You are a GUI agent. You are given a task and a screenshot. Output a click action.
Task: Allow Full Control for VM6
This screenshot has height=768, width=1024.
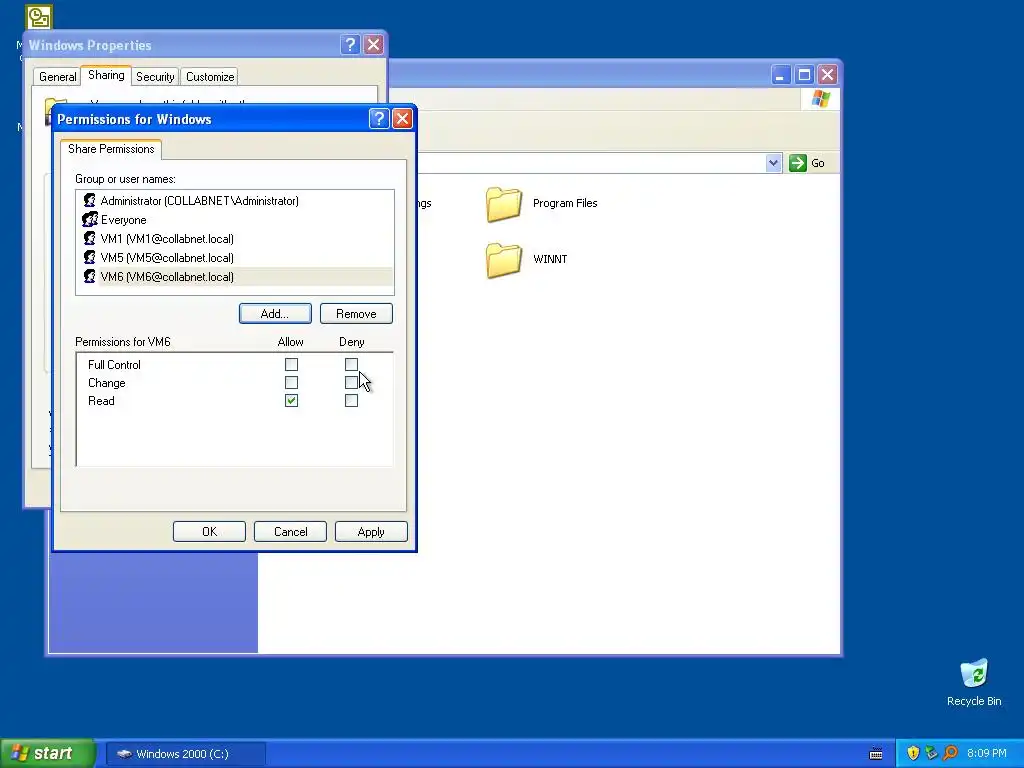point(291,364)
